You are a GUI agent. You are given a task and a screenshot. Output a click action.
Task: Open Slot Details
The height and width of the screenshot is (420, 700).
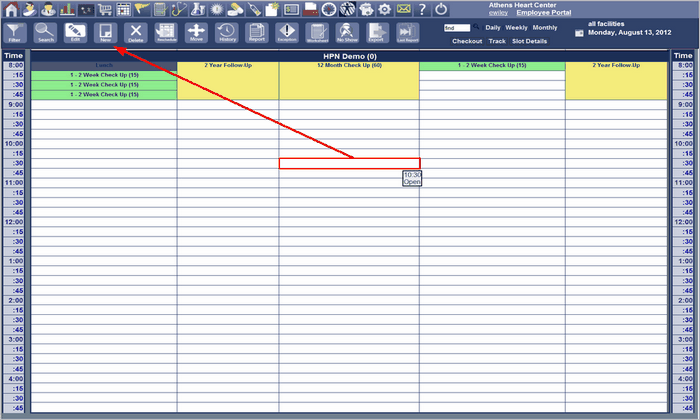[529, 41]
